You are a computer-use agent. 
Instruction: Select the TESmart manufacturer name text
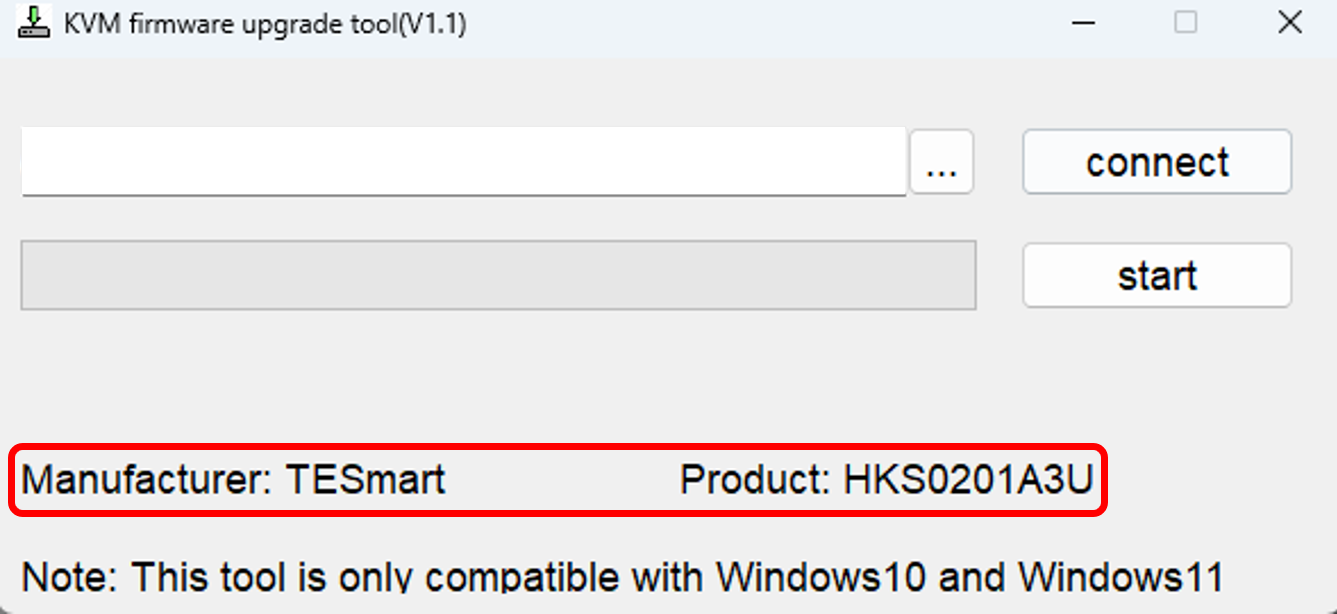[366, 480]
